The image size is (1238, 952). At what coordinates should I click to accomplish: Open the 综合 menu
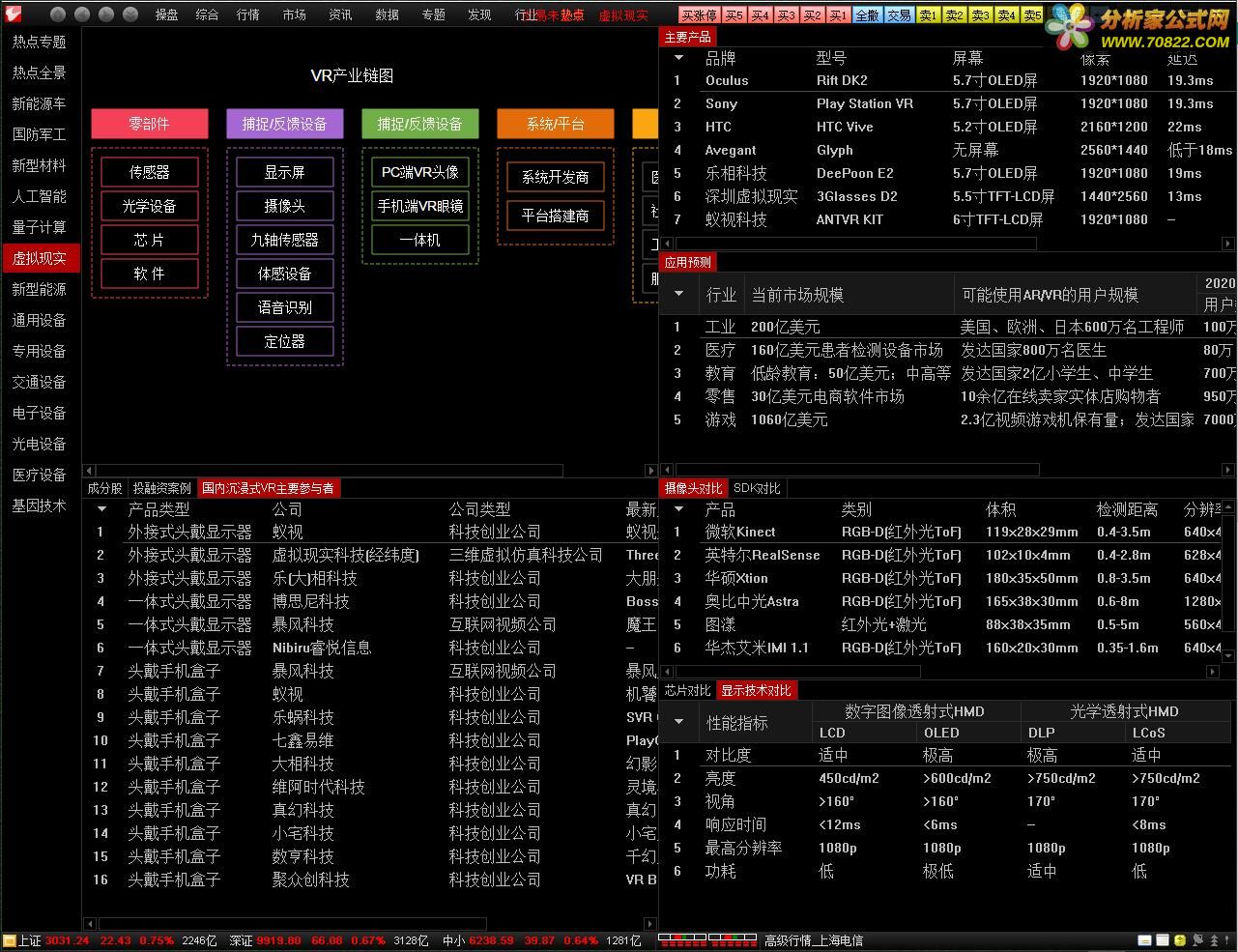[x=207, y=14]
